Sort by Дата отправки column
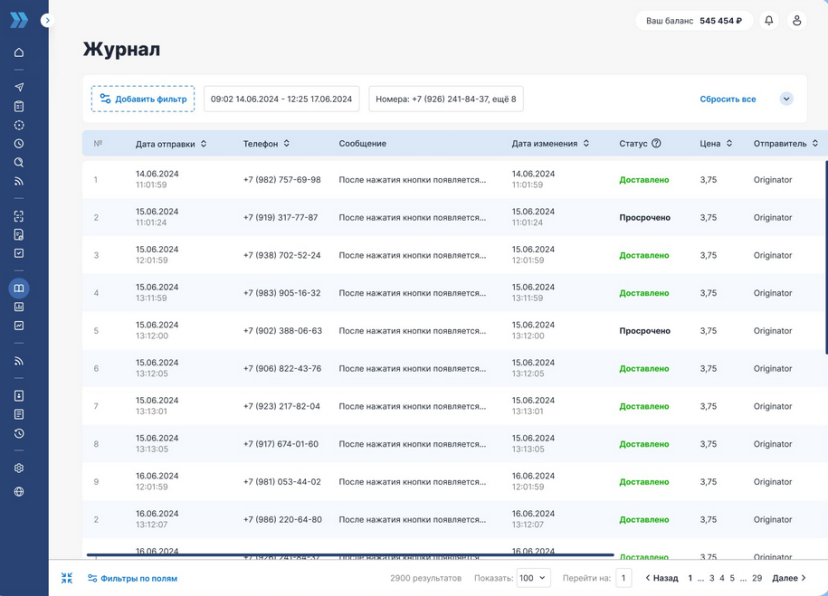Screen dimensions: 828x596 [x=204, y=144]
